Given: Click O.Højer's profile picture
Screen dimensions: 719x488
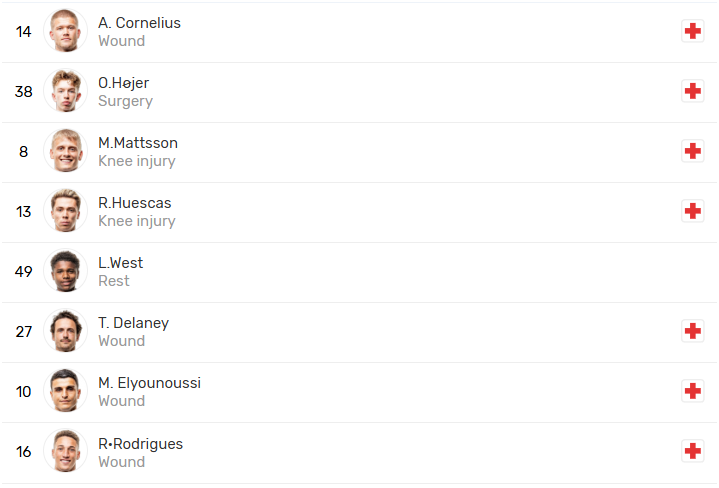Looking at the screenshot, I should click(x=66, y=91).
